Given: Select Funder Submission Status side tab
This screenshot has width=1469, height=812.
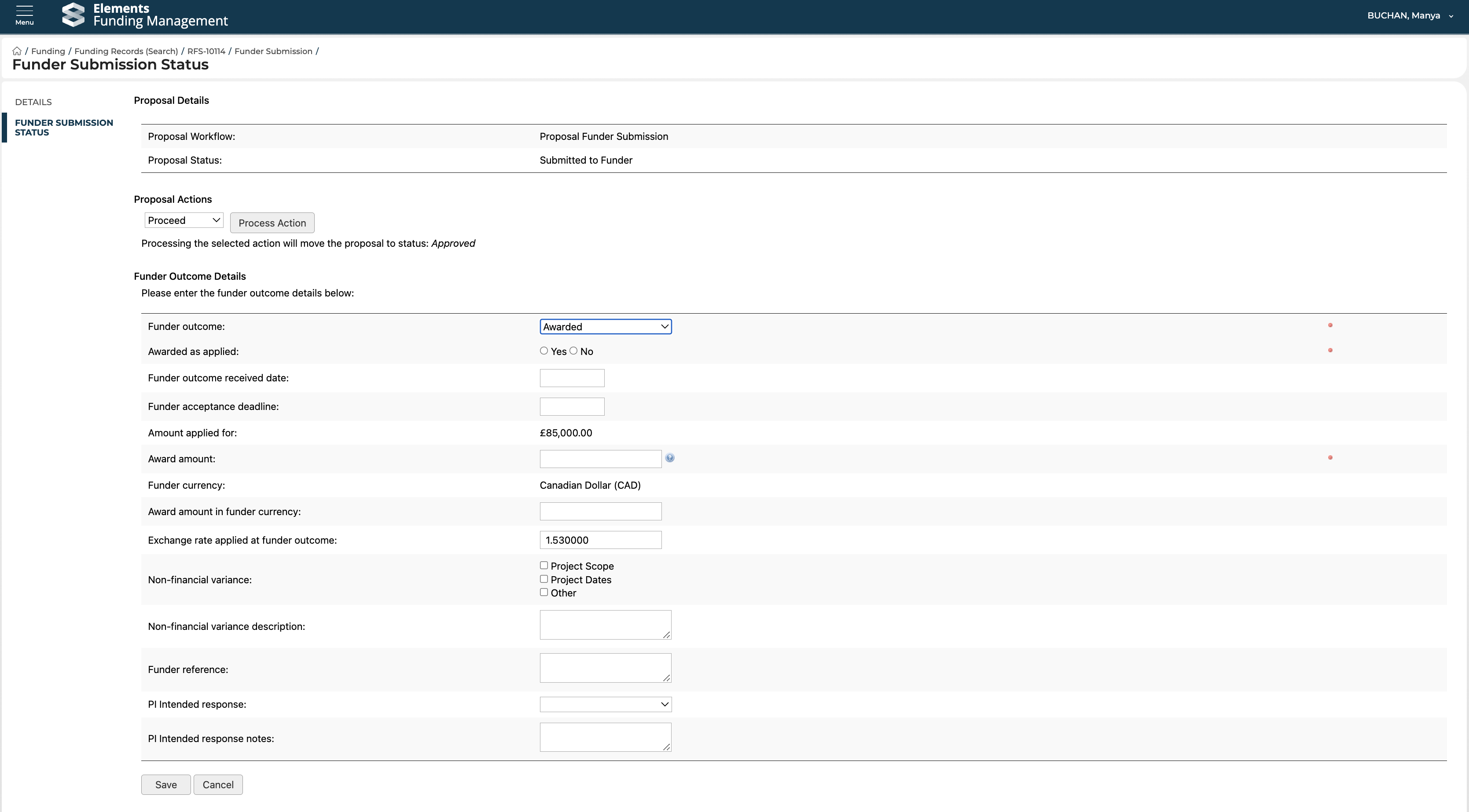Looking at the screenshot, I should coord(63,127).
